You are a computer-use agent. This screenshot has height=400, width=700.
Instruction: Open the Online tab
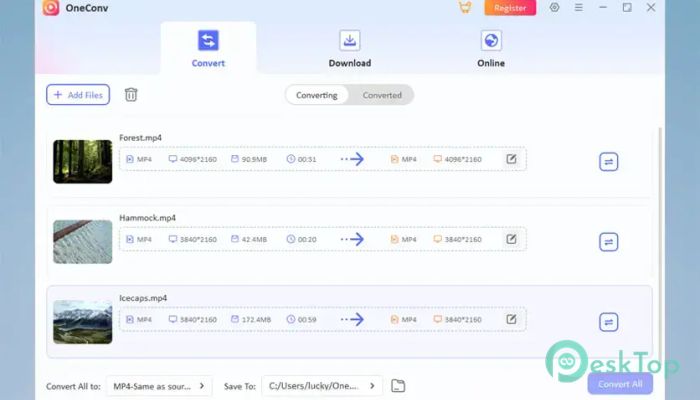[x=491, y=49]
